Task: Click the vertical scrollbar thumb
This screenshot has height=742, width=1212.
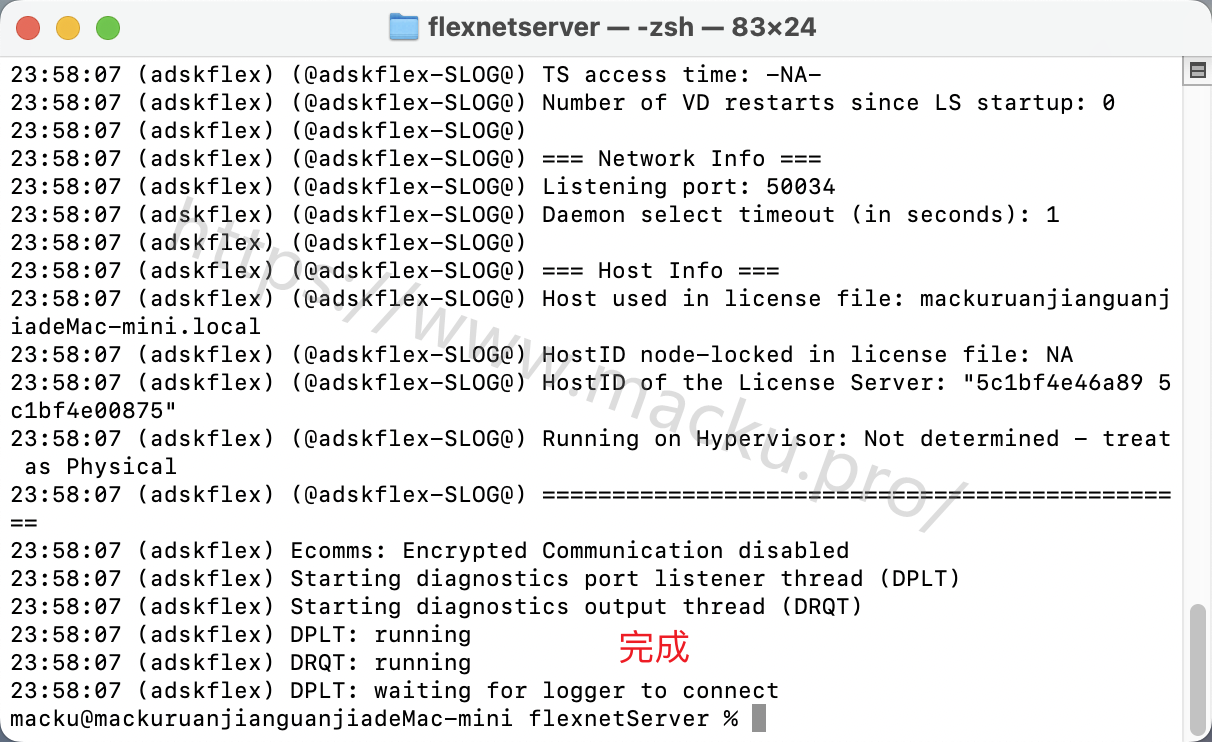Action: click(x=1197, y=670)
